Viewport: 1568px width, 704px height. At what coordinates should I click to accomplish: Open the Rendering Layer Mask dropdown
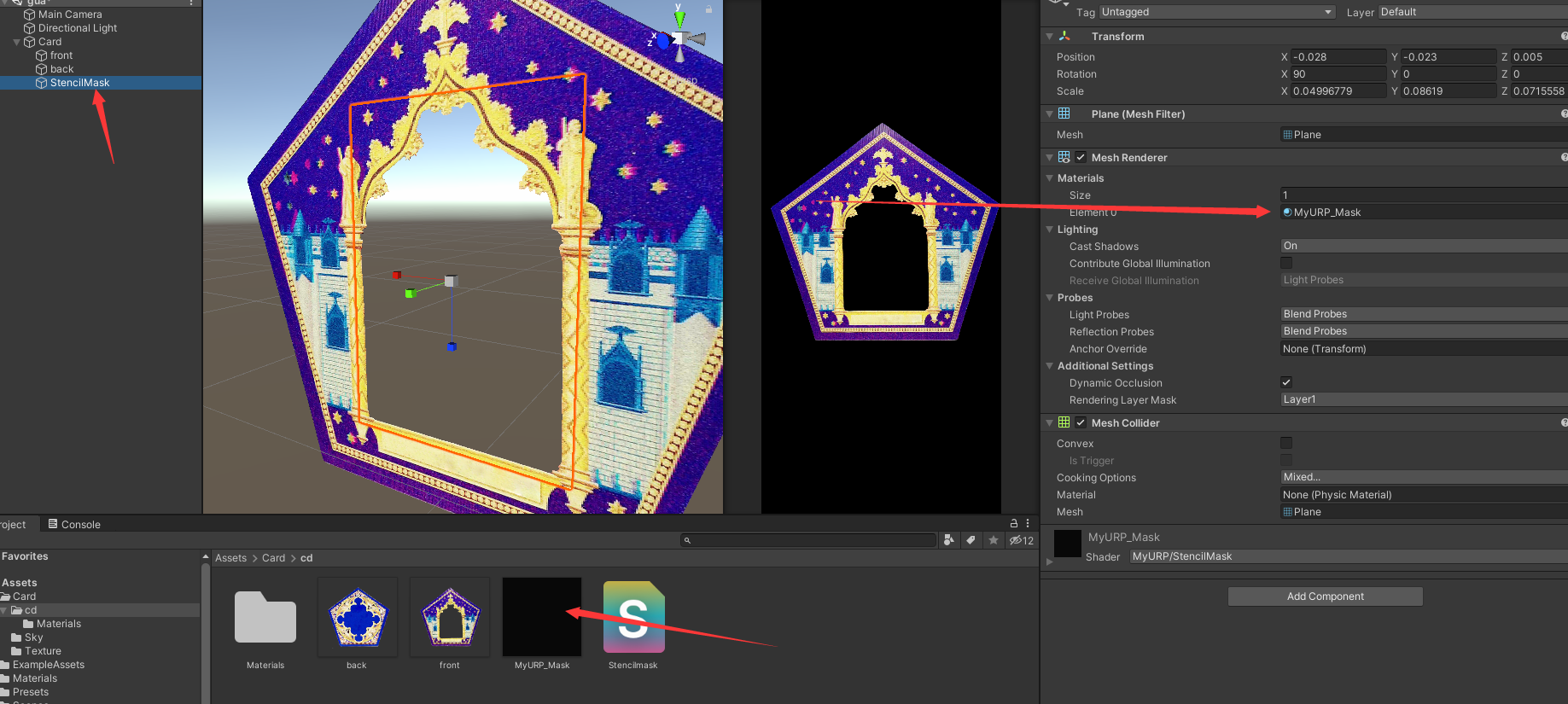pos(1424,399)
